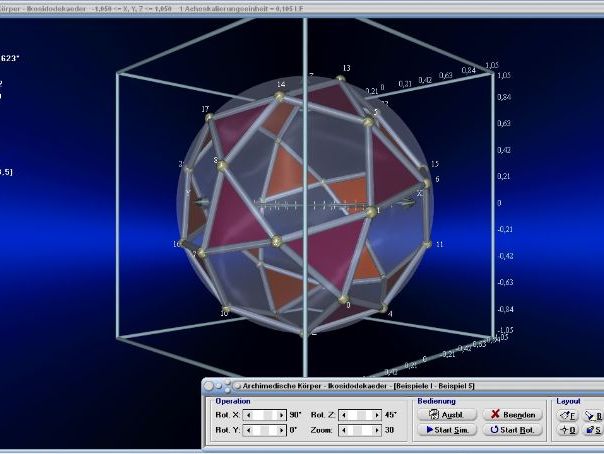Start rotation with Start Rot. button
The width and height of the screenshot is (604, 454).
(x=513, y=430)
